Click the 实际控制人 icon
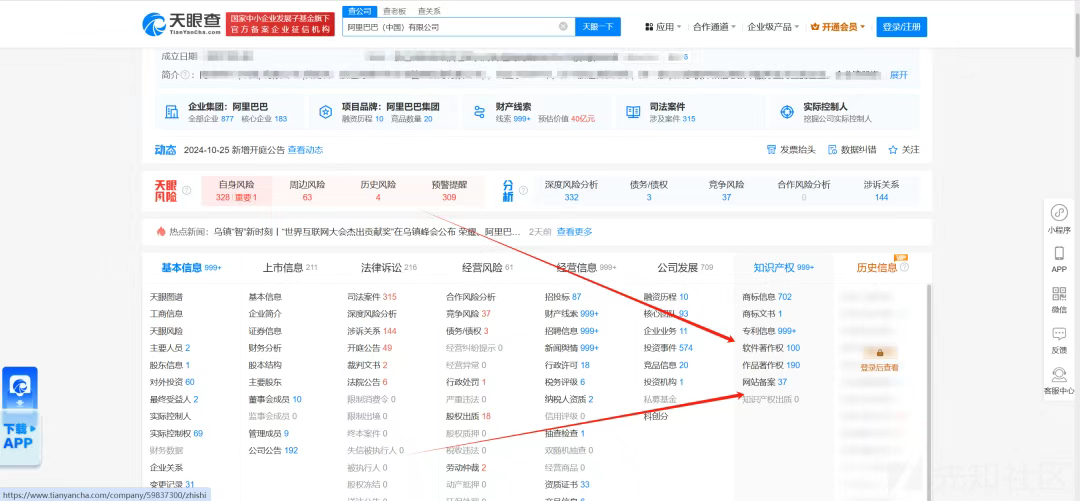 pos(786,112)
